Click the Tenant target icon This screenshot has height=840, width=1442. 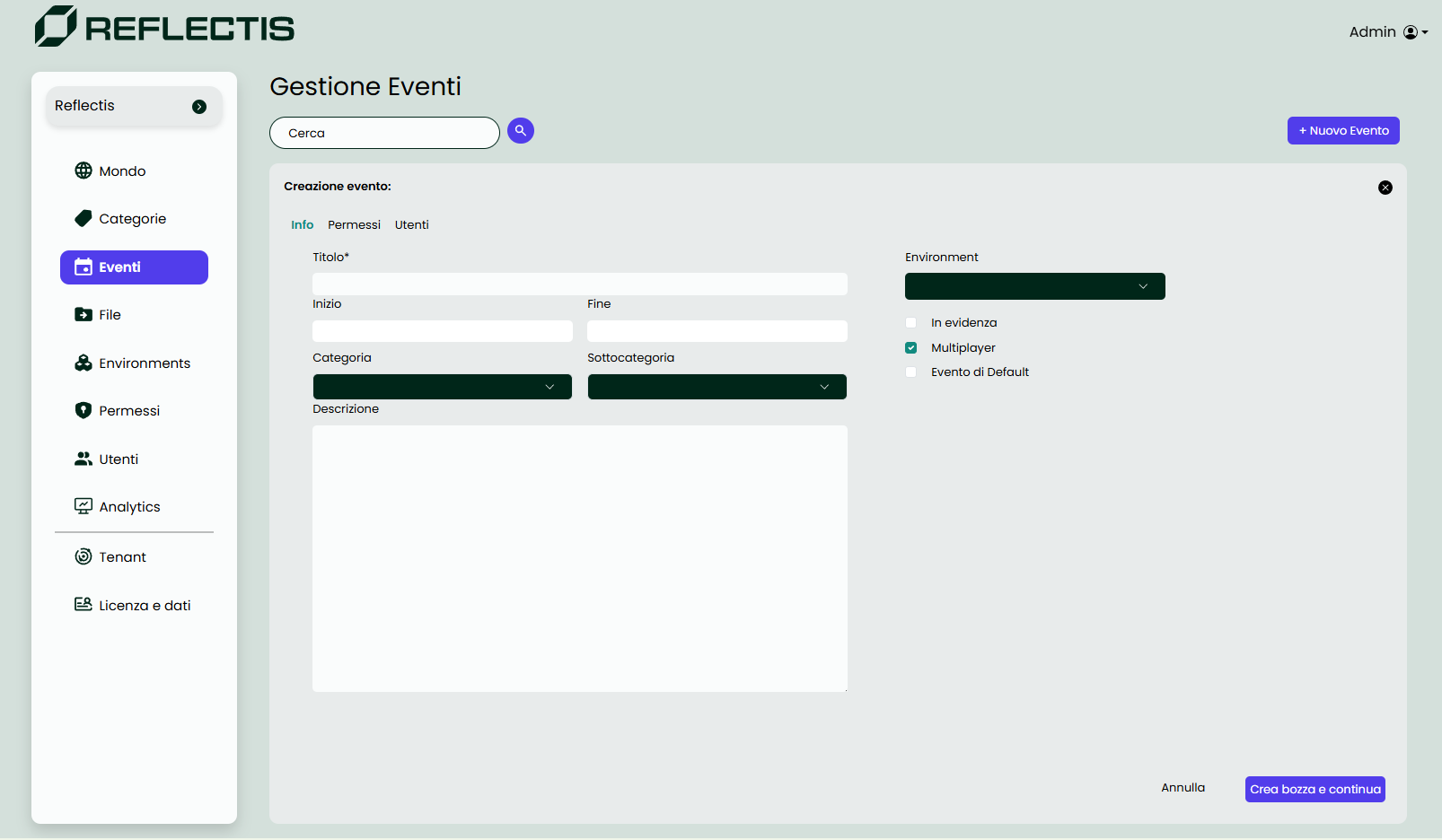84,556
